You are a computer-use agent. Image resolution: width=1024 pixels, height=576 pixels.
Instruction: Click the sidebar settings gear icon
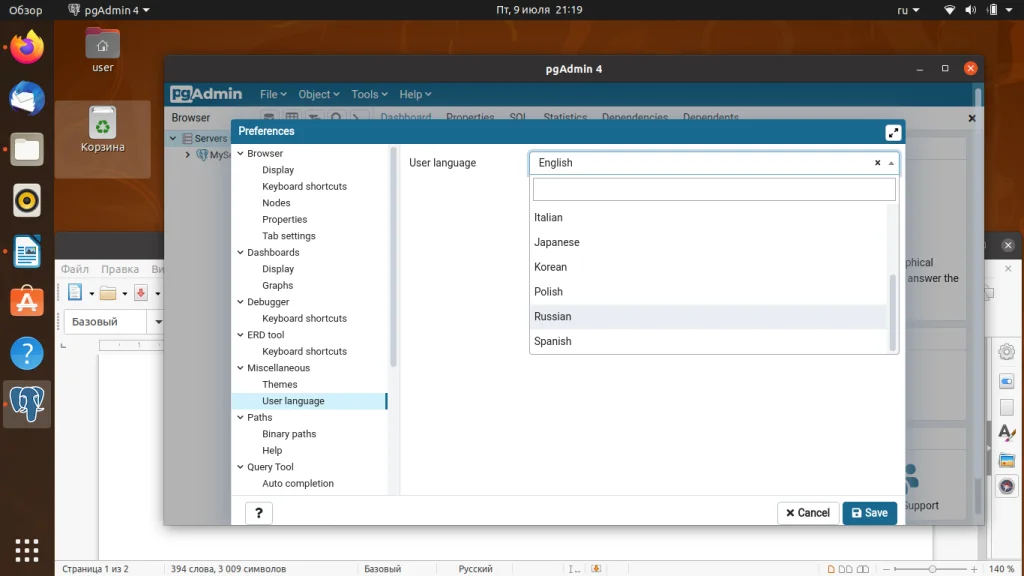(x=1007, y=352)
